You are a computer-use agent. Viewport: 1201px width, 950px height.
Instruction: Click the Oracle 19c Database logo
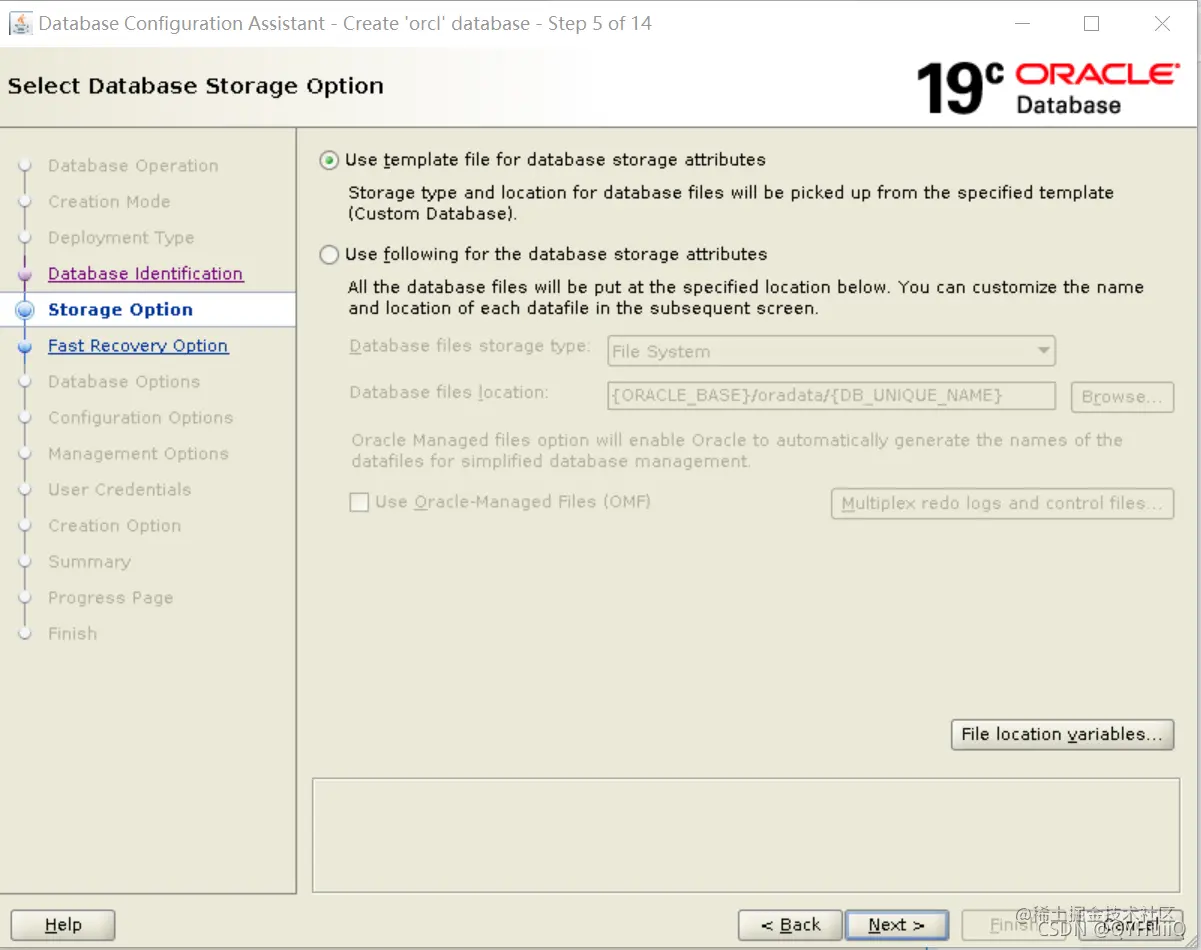[1048, 88]
